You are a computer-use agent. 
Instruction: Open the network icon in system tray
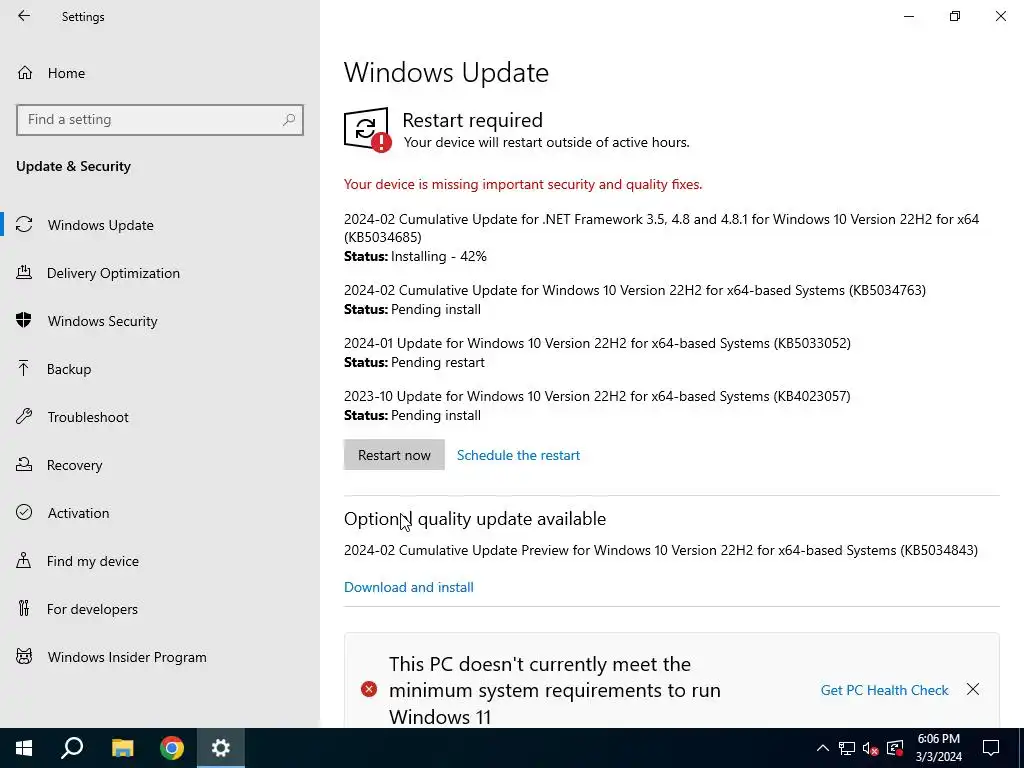[846, 748]
